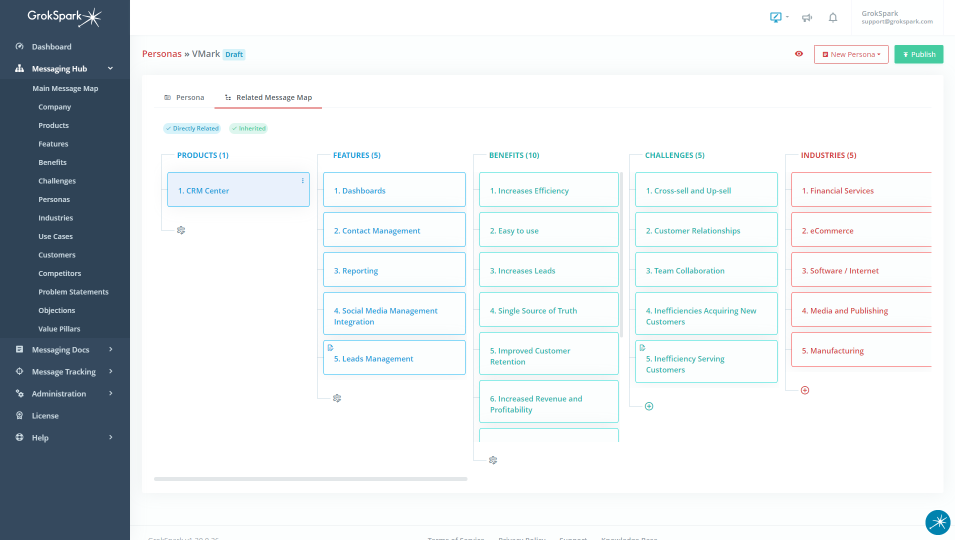Image resolution: width=960 pixels, height=540 pixels.
Task: Open the Contact Management feature card
Action: click(x=394, y=230)
